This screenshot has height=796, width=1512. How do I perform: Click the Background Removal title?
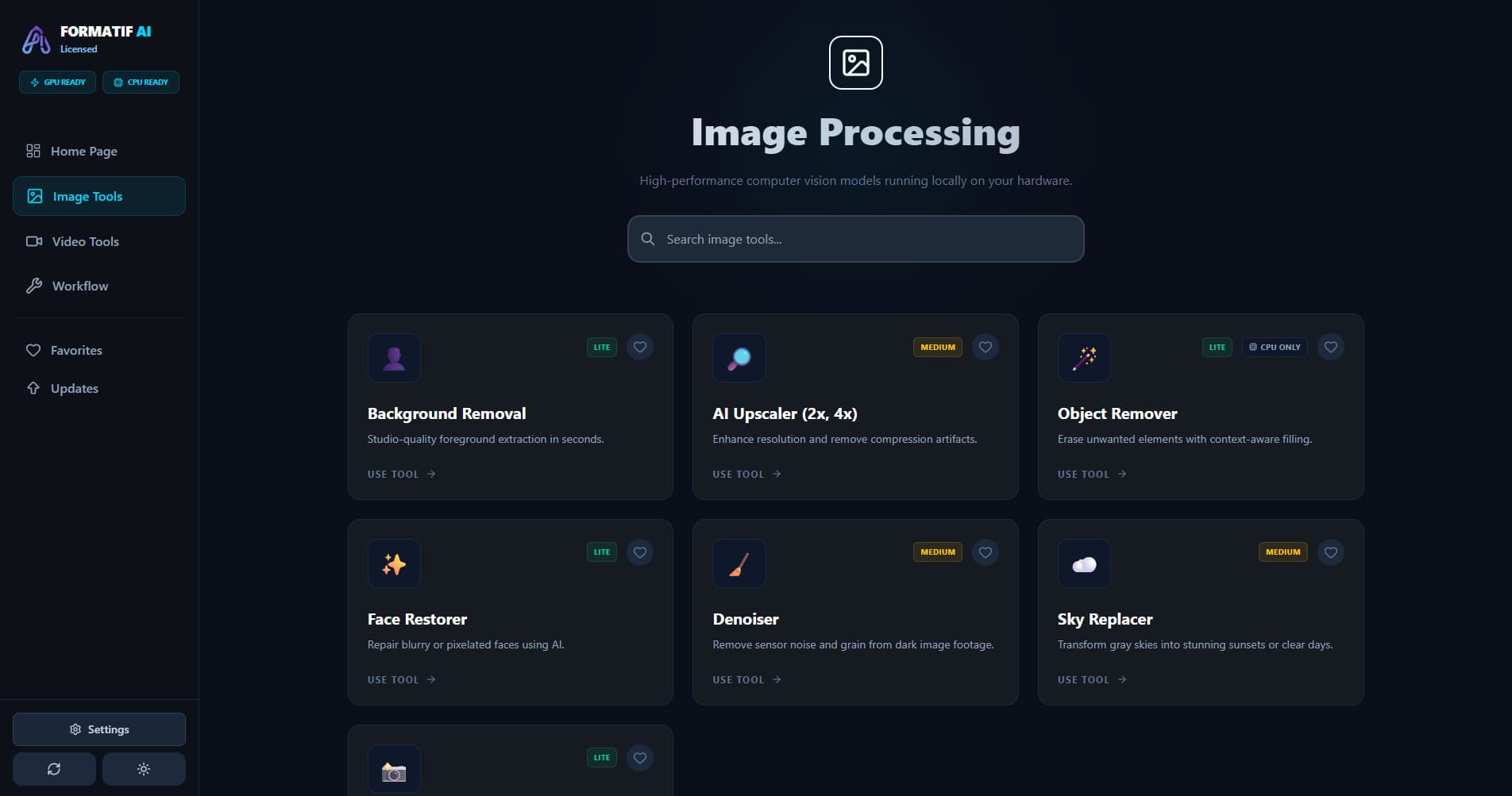click(x=446, y=413)
